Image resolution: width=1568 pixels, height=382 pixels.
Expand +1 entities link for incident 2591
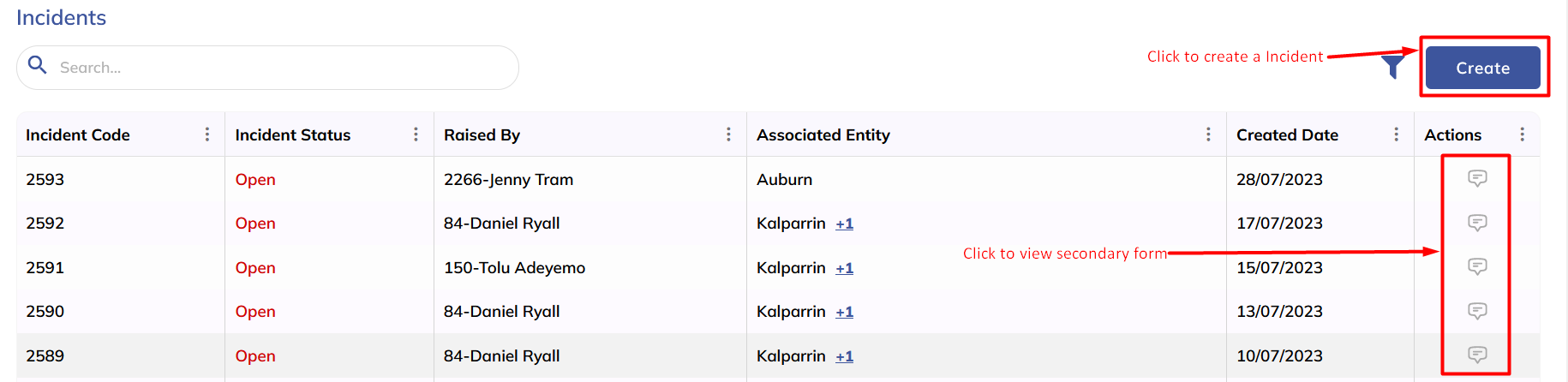click(845, 268)
